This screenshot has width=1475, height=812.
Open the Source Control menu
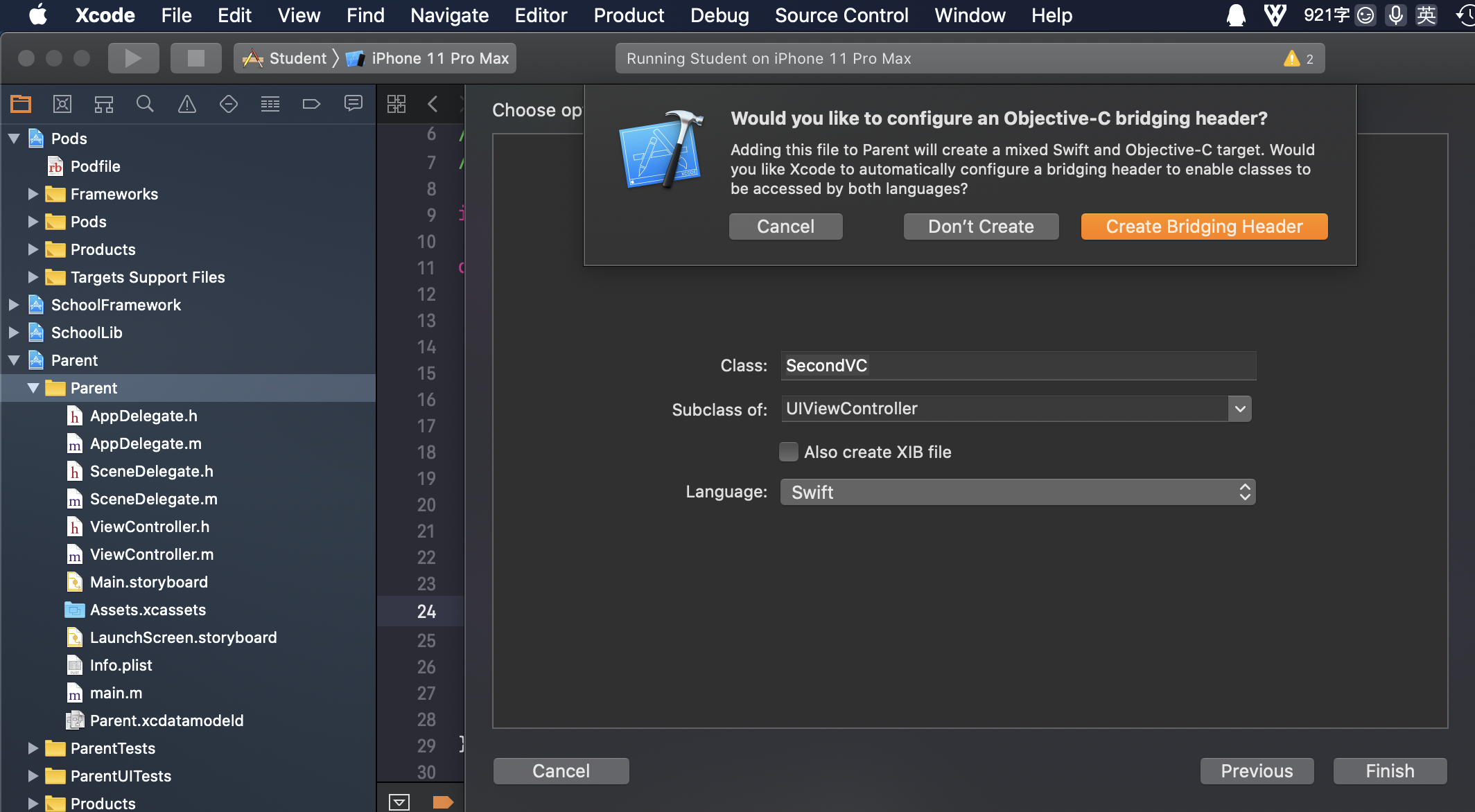[841, 15]
